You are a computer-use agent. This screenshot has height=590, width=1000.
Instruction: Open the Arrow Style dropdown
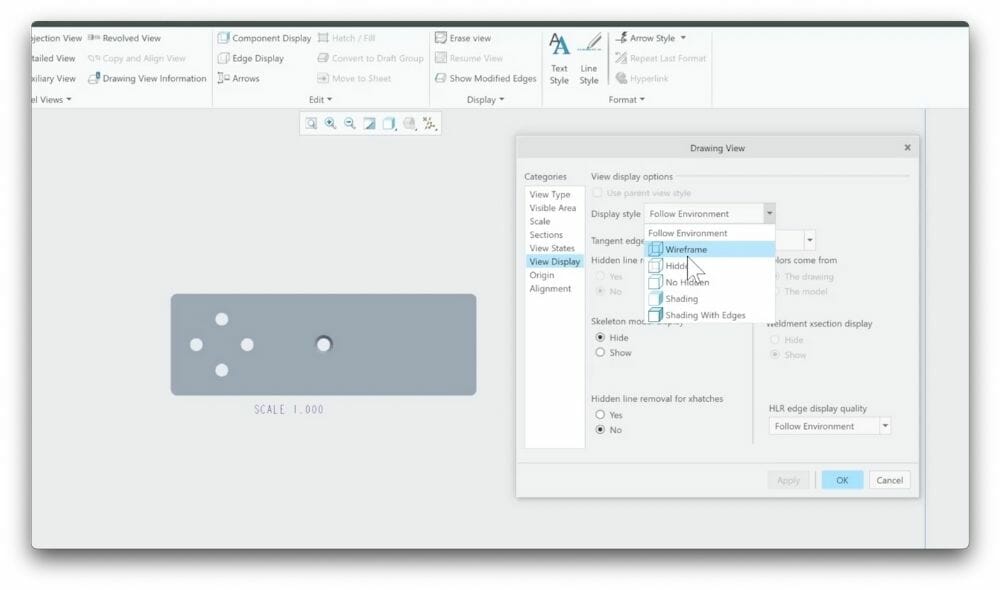pyautogui.click(x=684, y=37)
